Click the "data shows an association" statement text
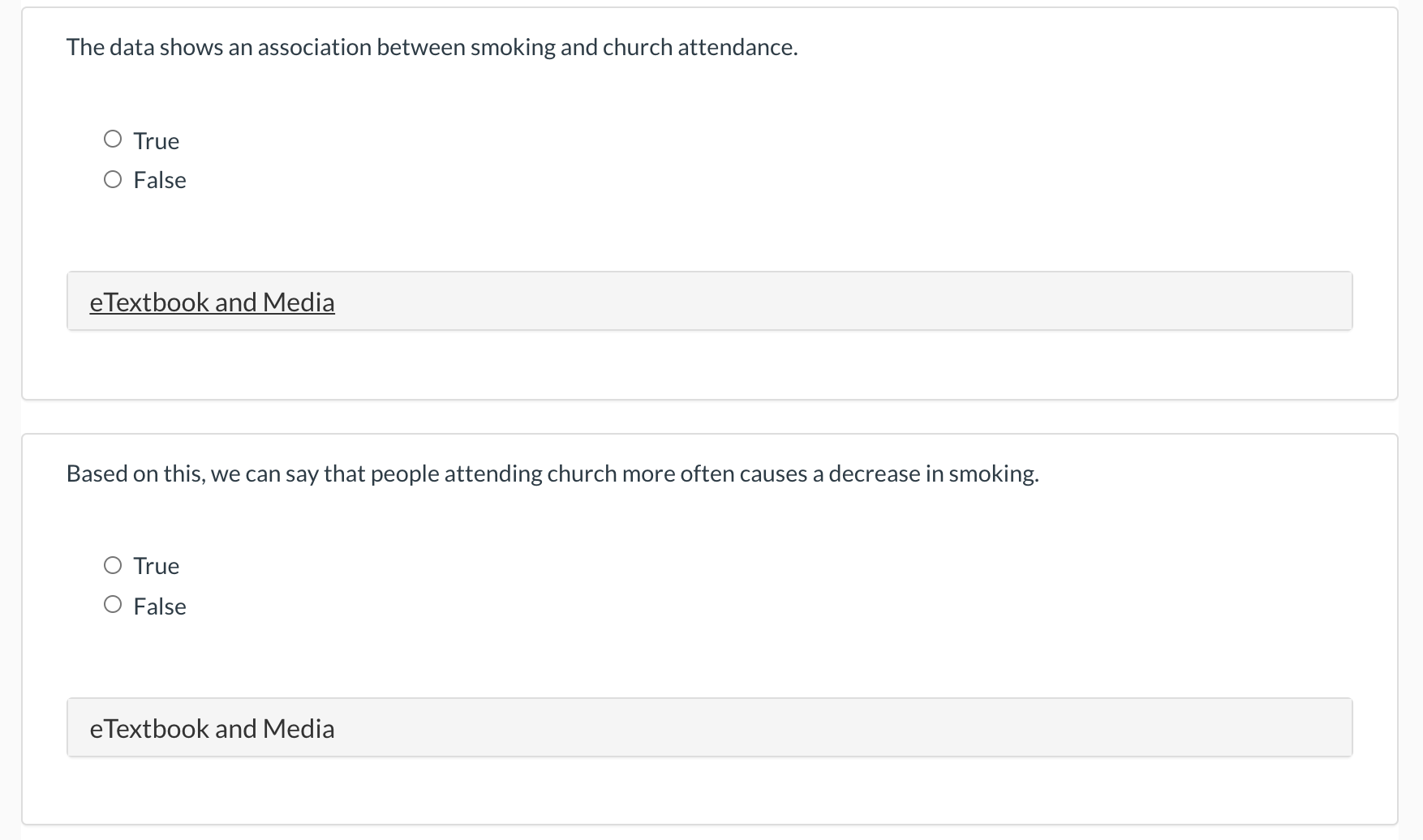This screenshot has height=840, width=1423. (x=243, y=48)
